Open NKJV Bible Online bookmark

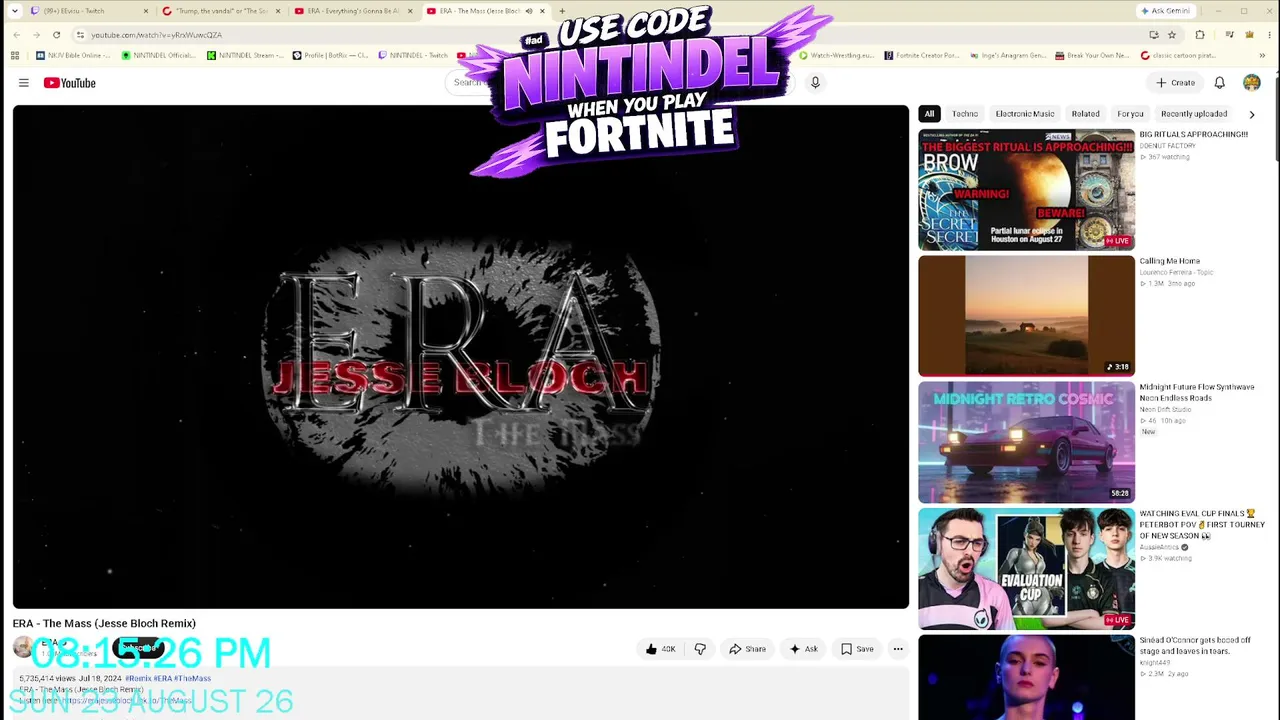[71, 55]
